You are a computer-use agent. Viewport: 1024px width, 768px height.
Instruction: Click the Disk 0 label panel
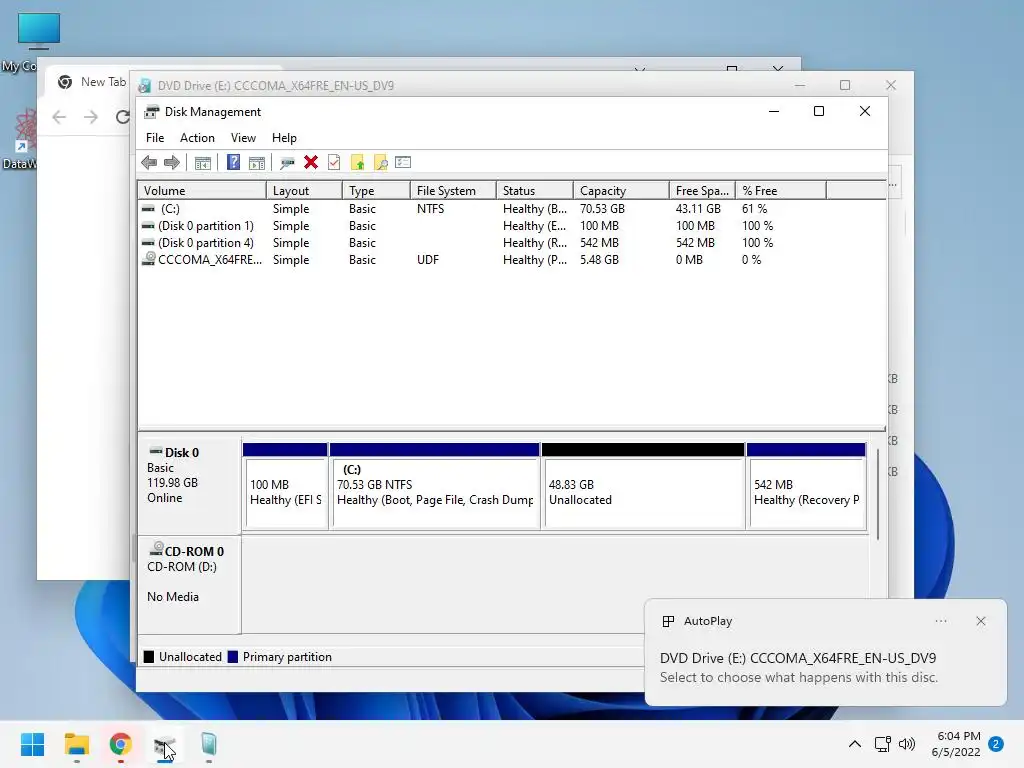[x=189, y=486]
